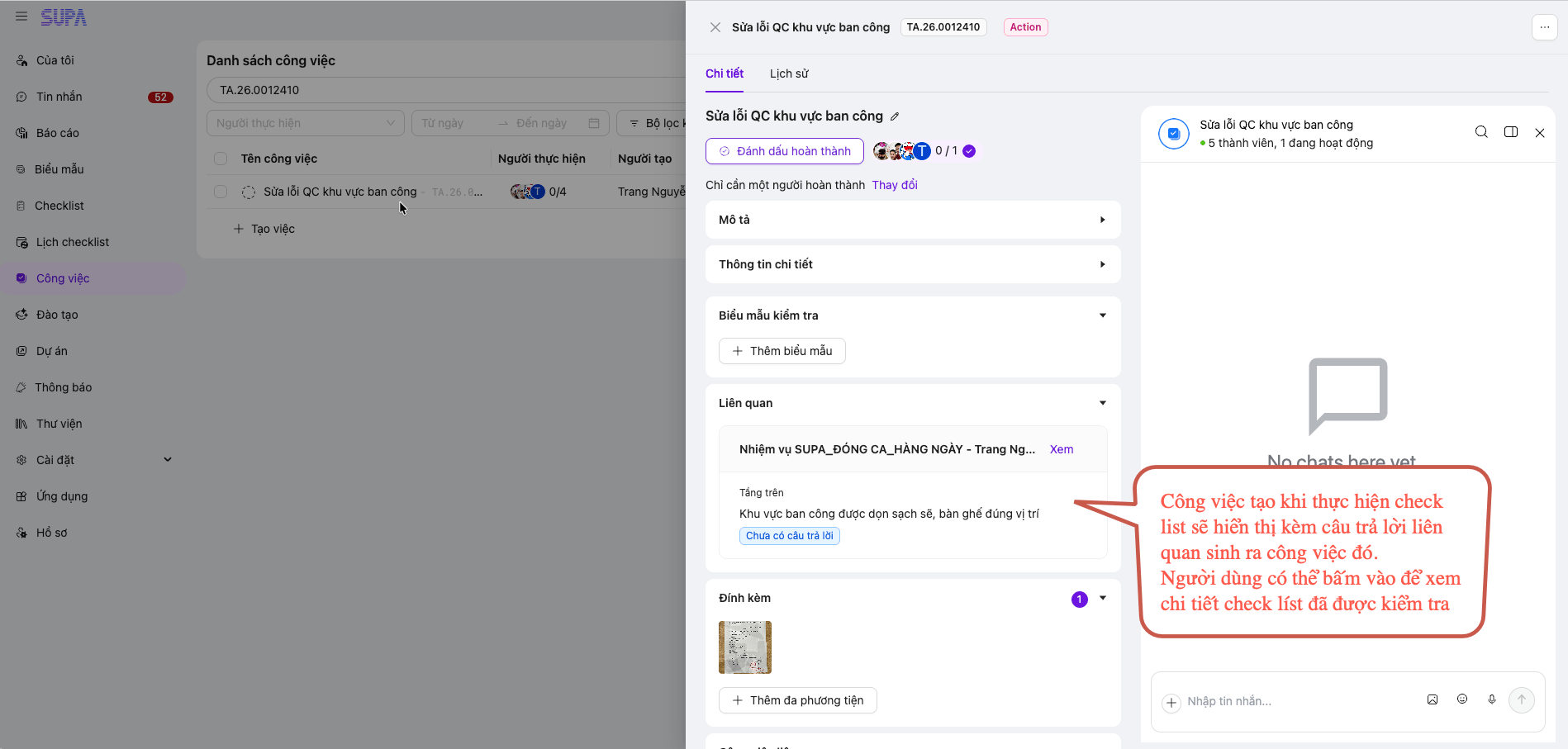Collapse the Đính kèm section
This screenshot has height=749, width=1568.
[1103, 598]
